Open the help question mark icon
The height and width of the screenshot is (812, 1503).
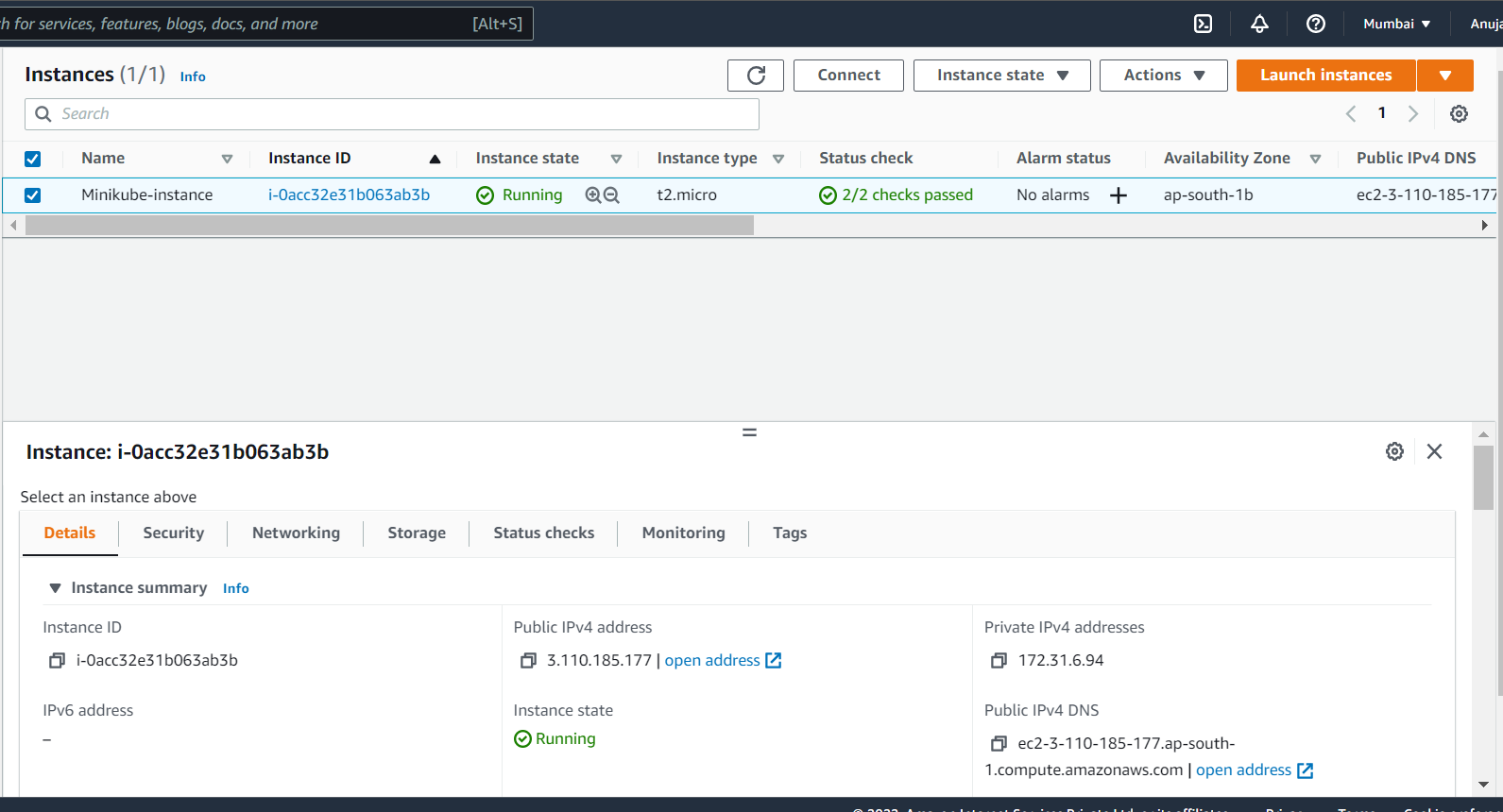(1316, 24)
